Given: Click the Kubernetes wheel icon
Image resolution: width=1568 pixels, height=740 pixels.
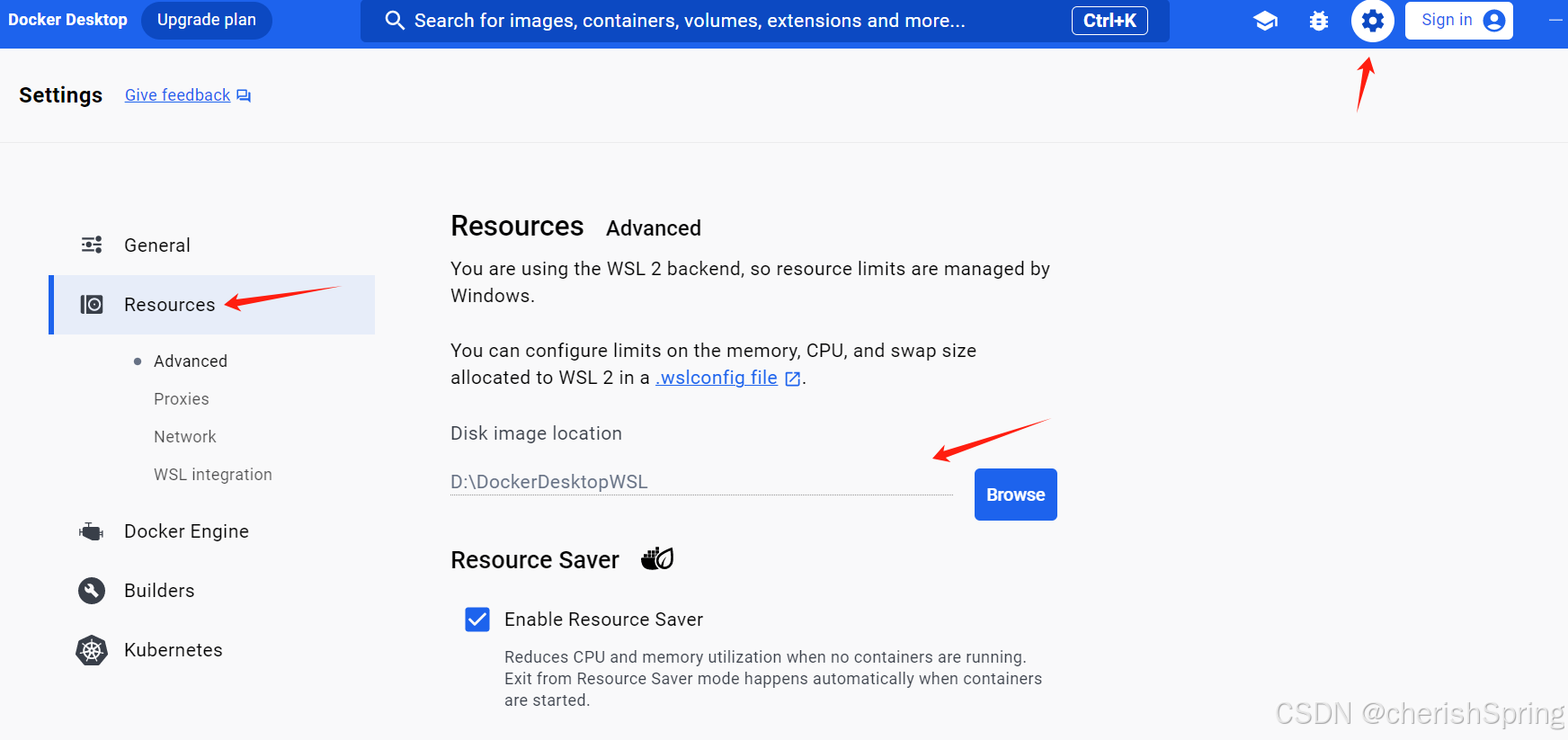Looking at the screenshot, I should click(x=92, y=650).
